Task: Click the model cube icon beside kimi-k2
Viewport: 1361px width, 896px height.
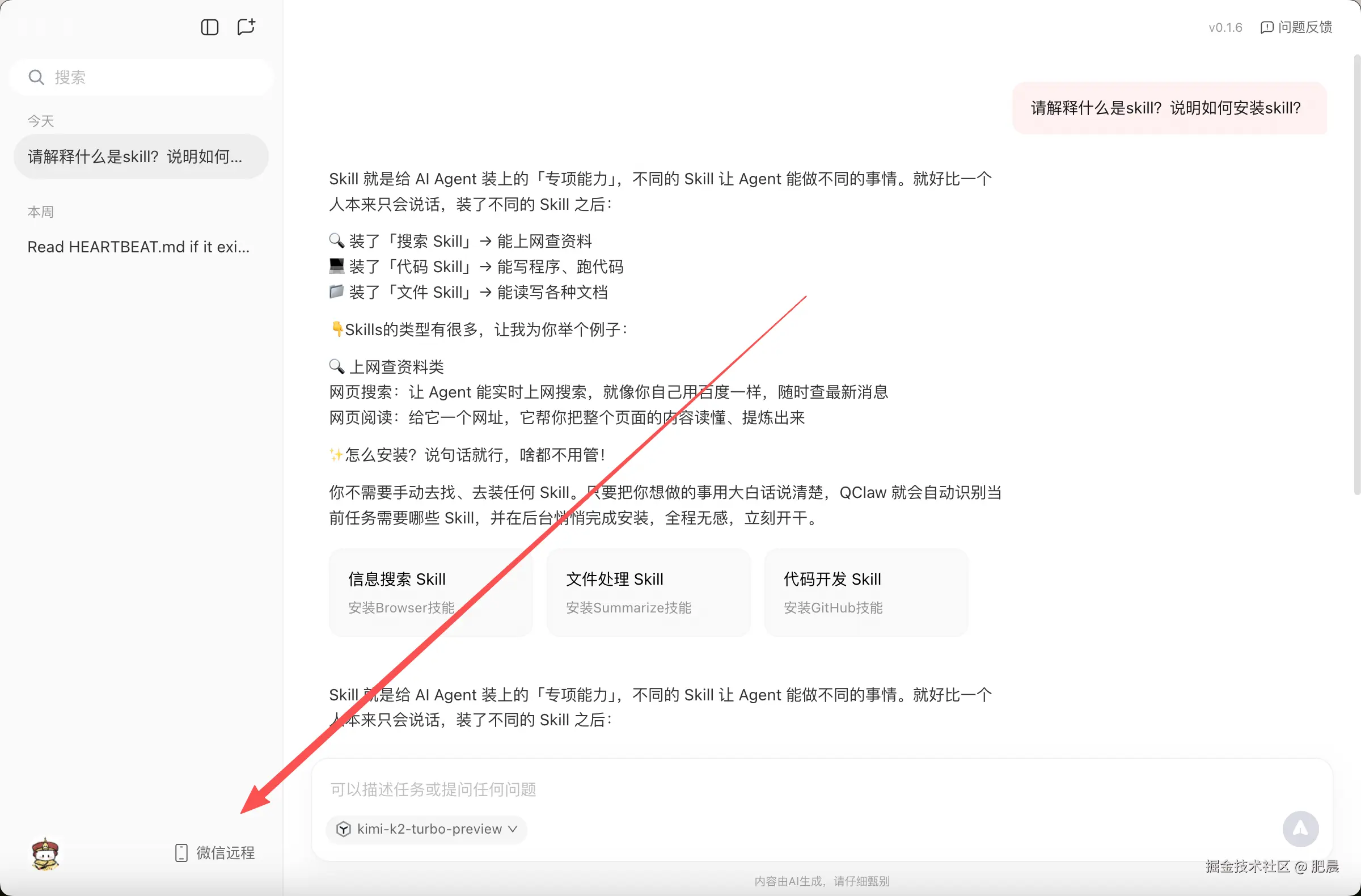Action: (x=343, y=829)
